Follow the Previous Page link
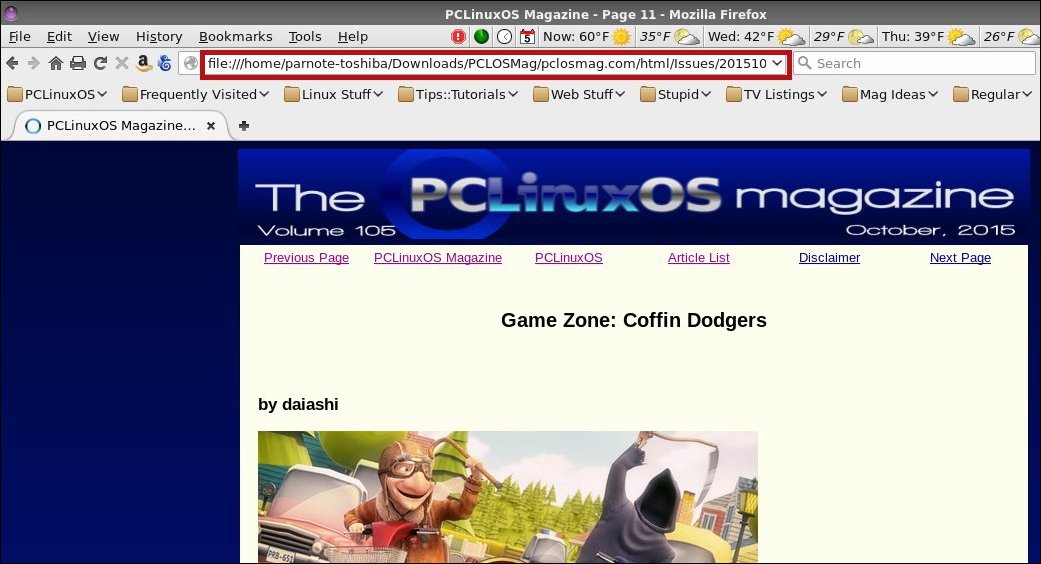1041x564 pixels. click(x=306, y=257)
